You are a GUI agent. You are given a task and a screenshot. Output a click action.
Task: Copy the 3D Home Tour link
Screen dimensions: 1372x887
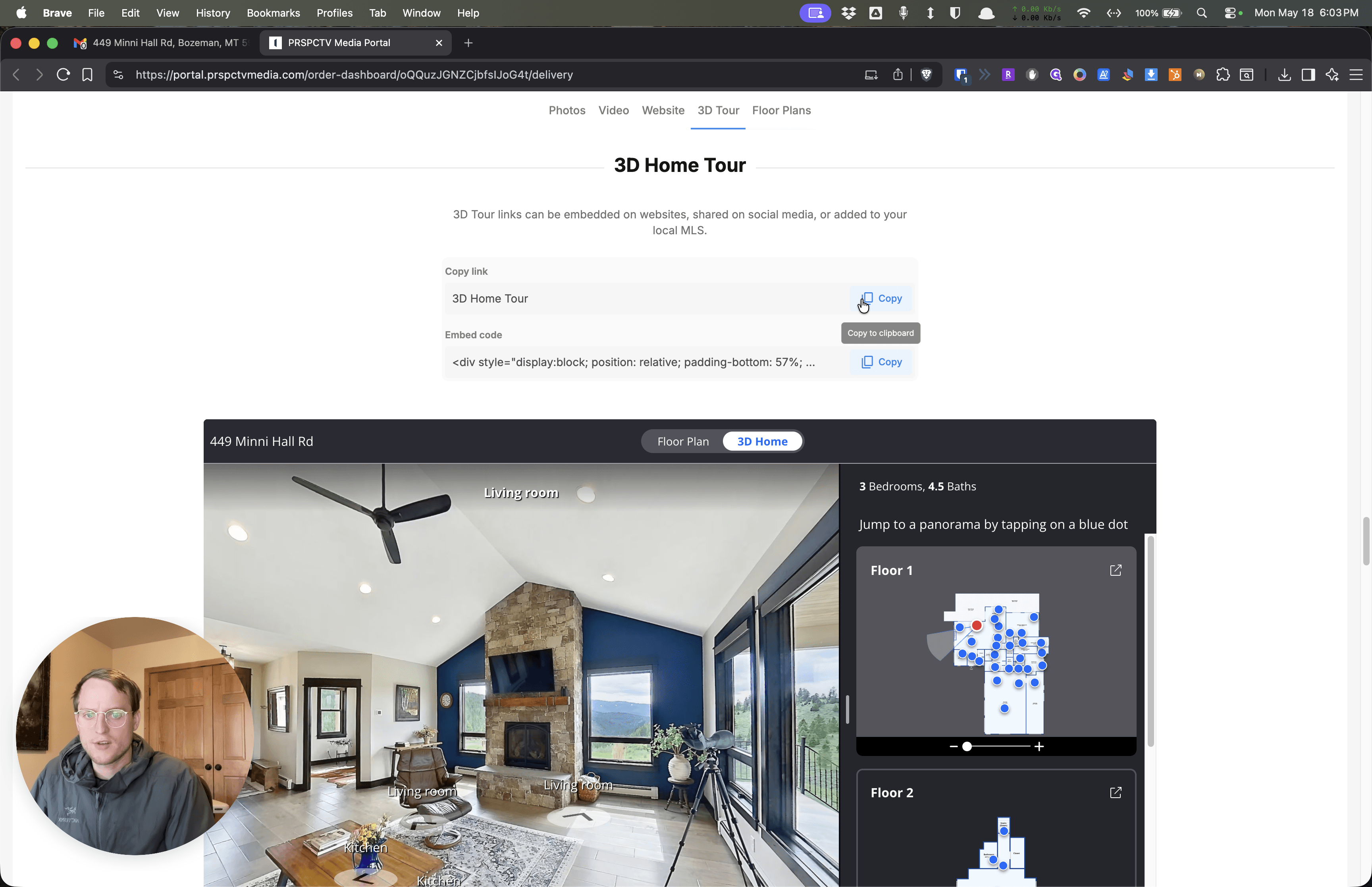[x=881, y=298]
